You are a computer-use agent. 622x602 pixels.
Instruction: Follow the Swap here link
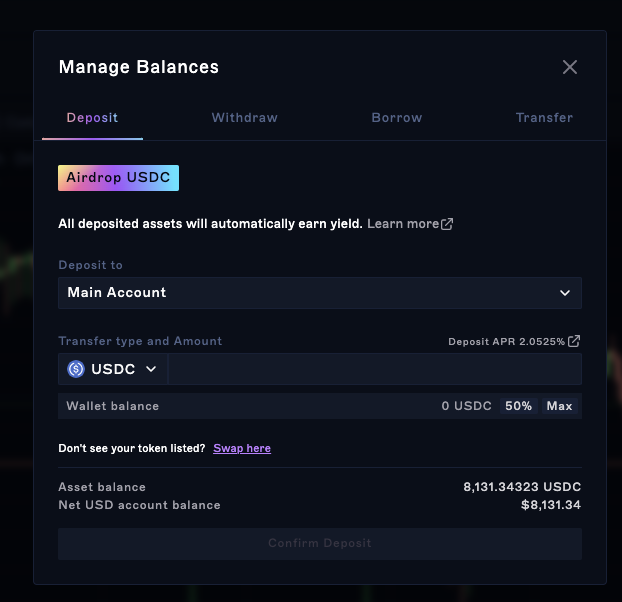[242, 448]
